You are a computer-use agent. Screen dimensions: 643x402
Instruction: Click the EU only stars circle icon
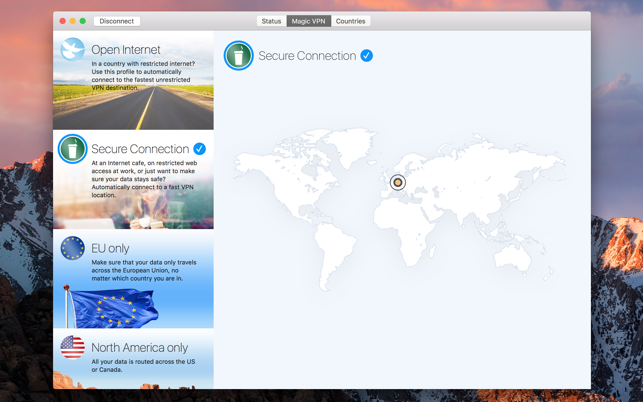pyautogui.click(x=72, y=248)
